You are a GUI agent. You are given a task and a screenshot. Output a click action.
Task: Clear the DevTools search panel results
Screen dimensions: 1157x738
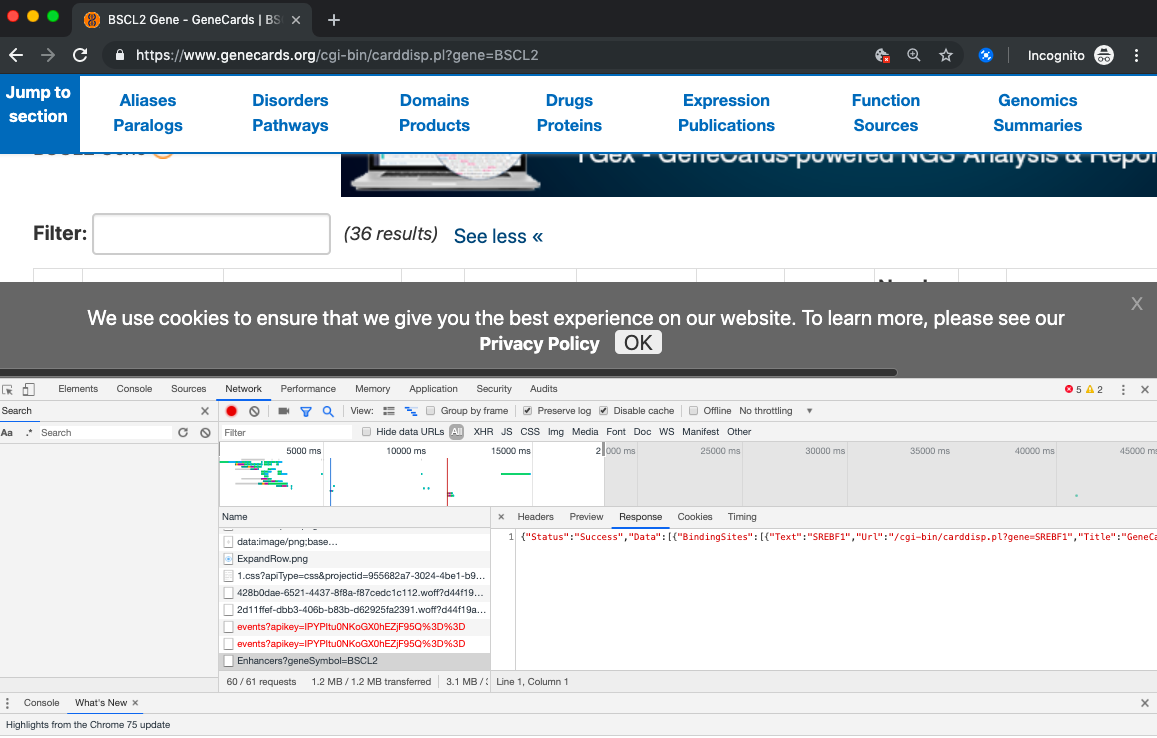(206, 432)
